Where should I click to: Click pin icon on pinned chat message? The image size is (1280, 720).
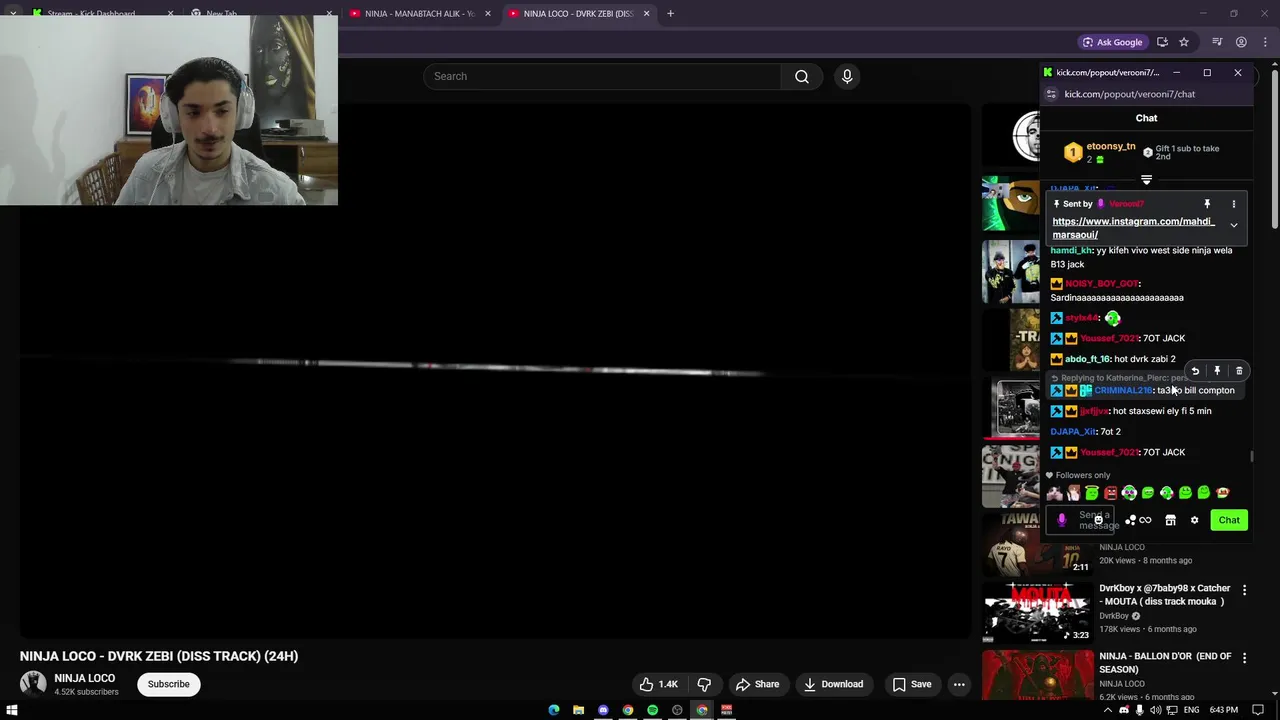click(x=1207, y=204)
